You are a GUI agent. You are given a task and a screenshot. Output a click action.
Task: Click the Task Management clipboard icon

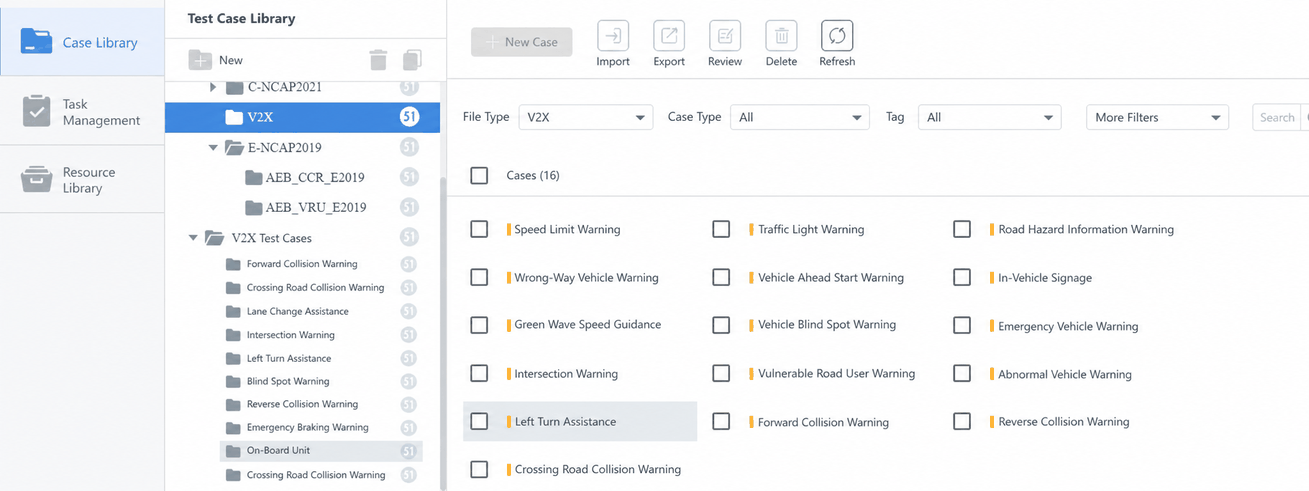[37, 111]
